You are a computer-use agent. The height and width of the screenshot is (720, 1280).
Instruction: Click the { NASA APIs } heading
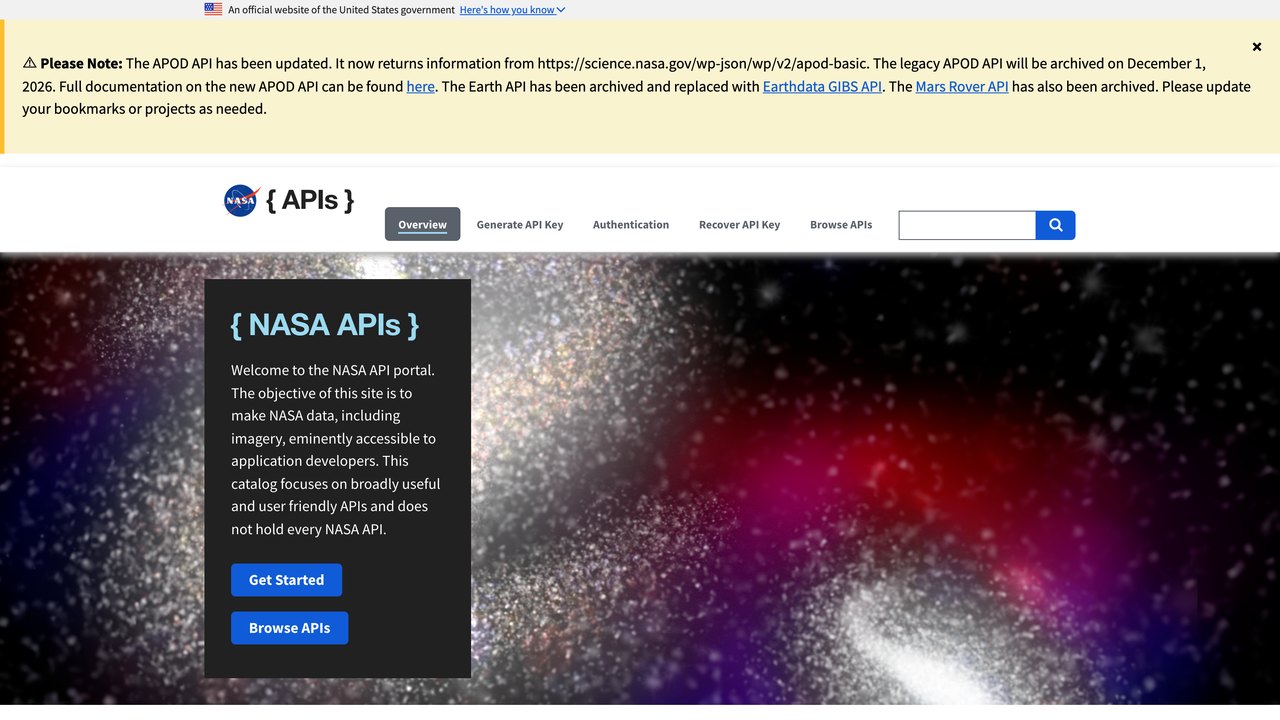point(325,324)
